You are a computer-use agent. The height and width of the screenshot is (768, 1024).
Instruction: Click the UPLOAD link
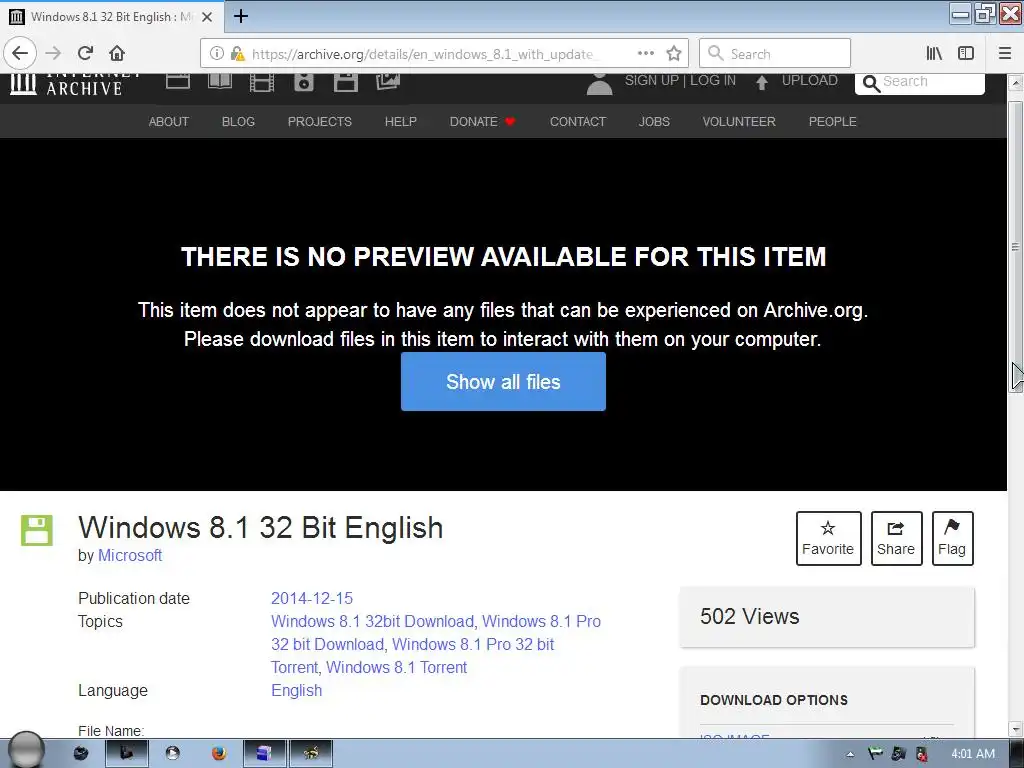tap(810, 80)
